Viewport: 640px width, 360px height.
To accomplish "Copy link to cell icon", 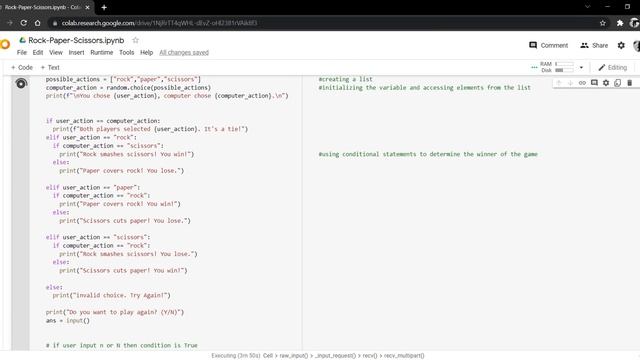I will (582, 83).
